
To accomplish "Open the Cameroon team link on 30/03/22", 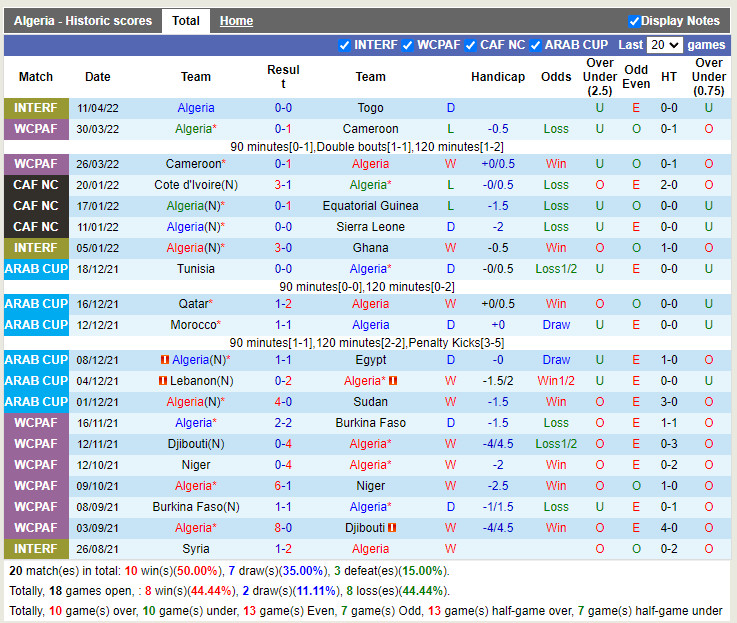I will [370, 129].
